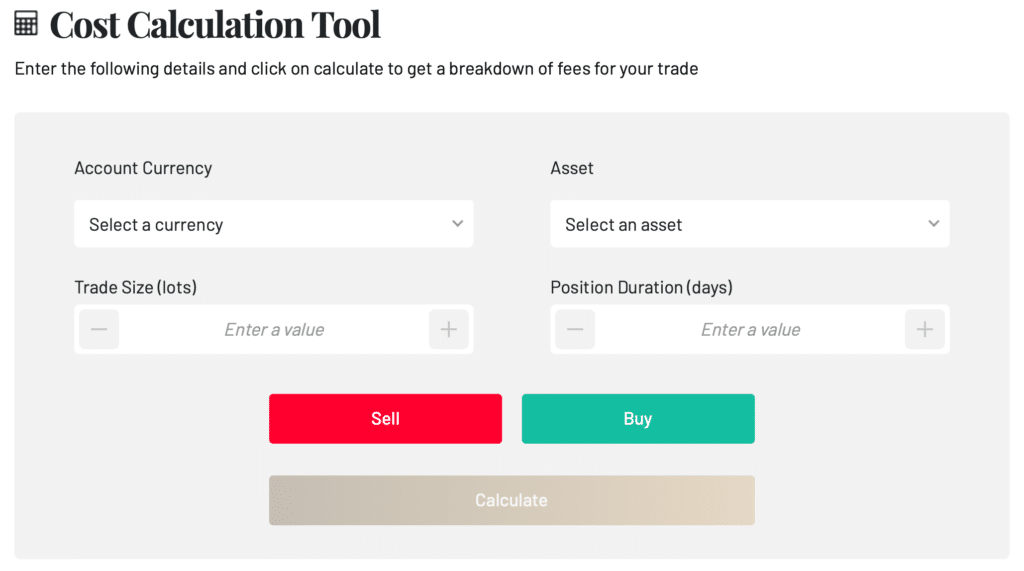Decrease Trade Size with the minus button

click(x=99, y=329)
